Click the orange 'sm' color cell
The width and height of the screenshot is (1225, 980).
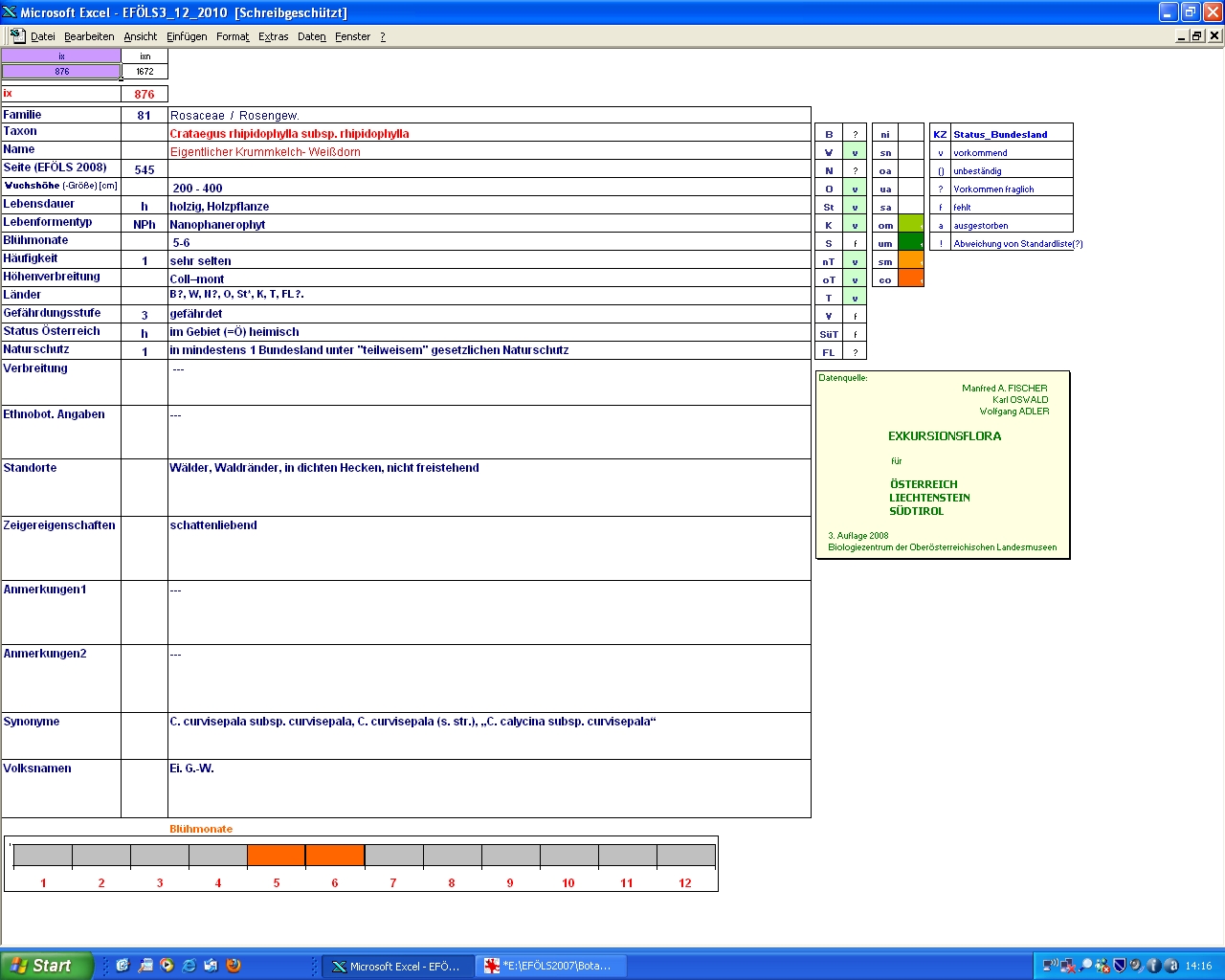pos(911,261)
